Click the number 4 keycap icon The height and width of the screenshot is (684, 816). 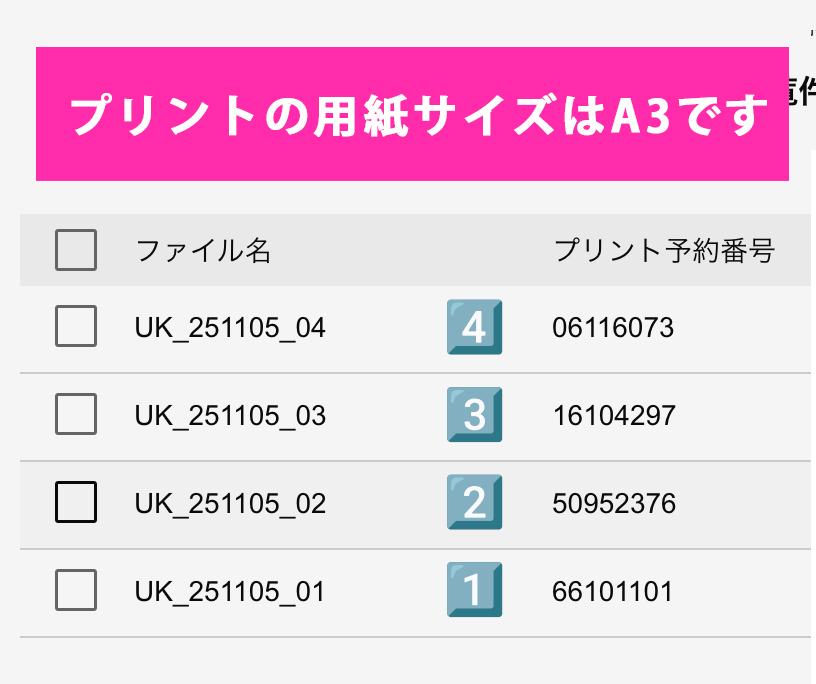[474, 327]
